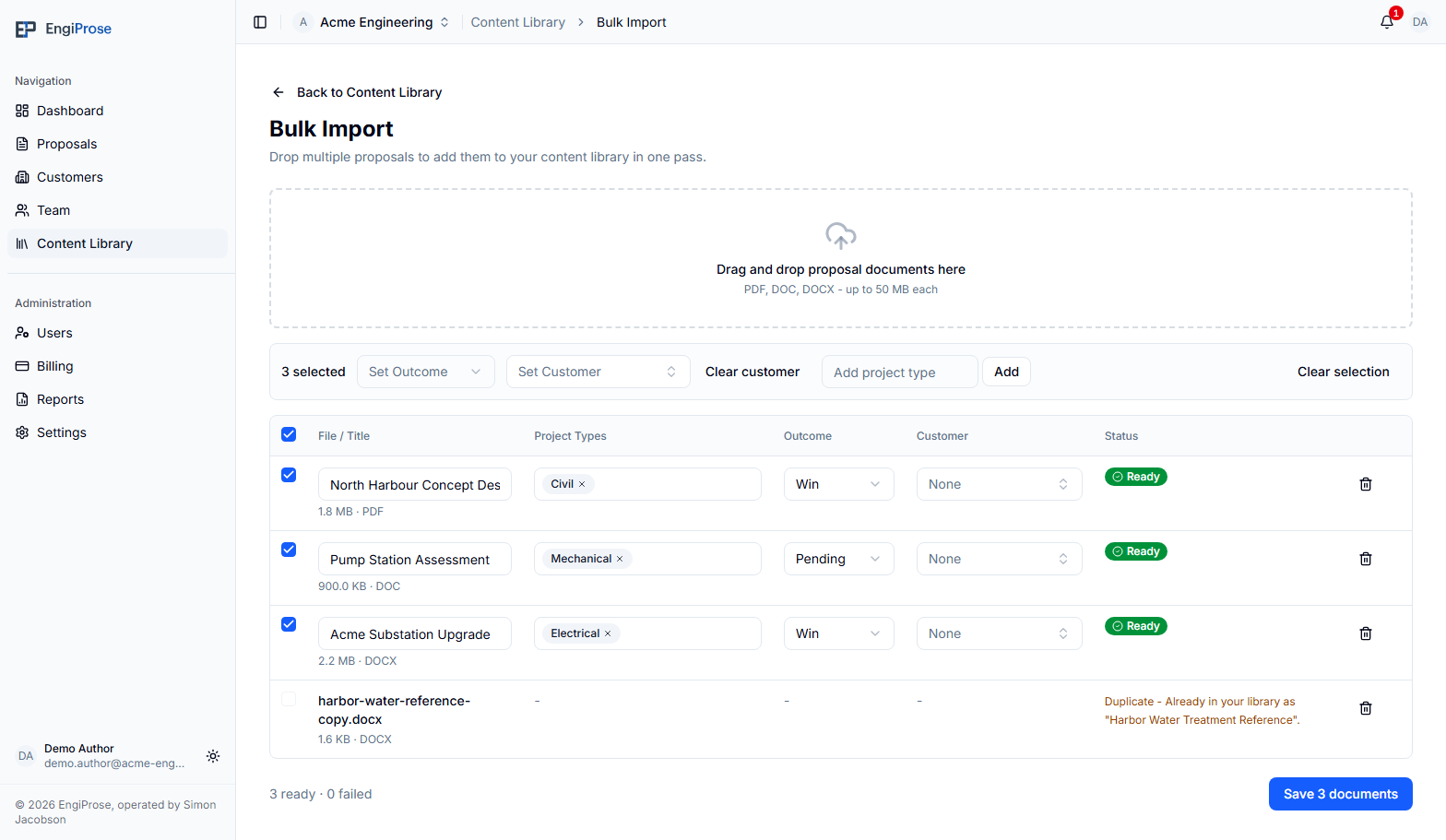Click the DA user avatar in header
This screenshot has width=1446, height=840.
[x=1420, y=22]
